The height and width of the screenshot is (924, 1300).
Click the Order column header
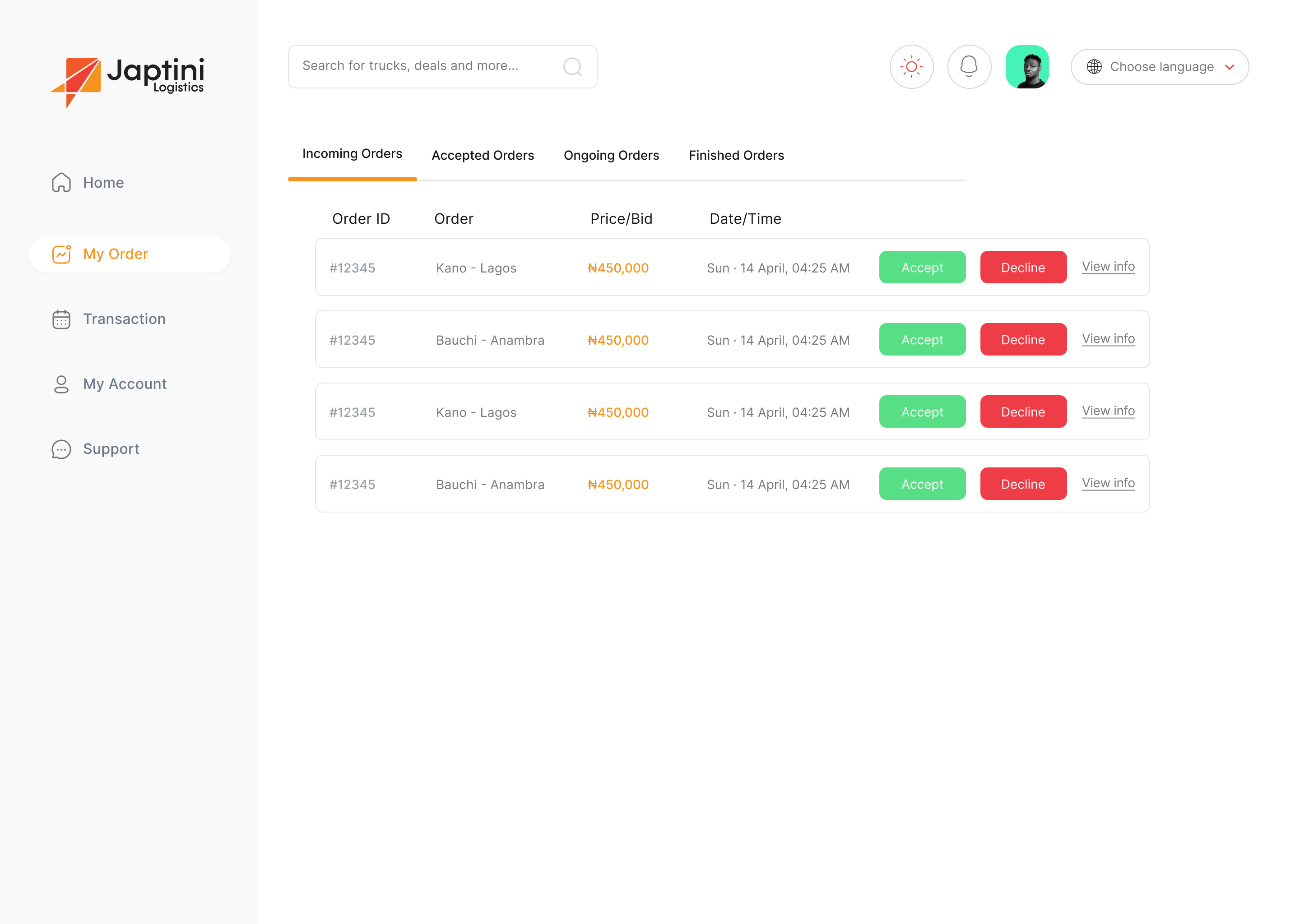click(453, 219)
